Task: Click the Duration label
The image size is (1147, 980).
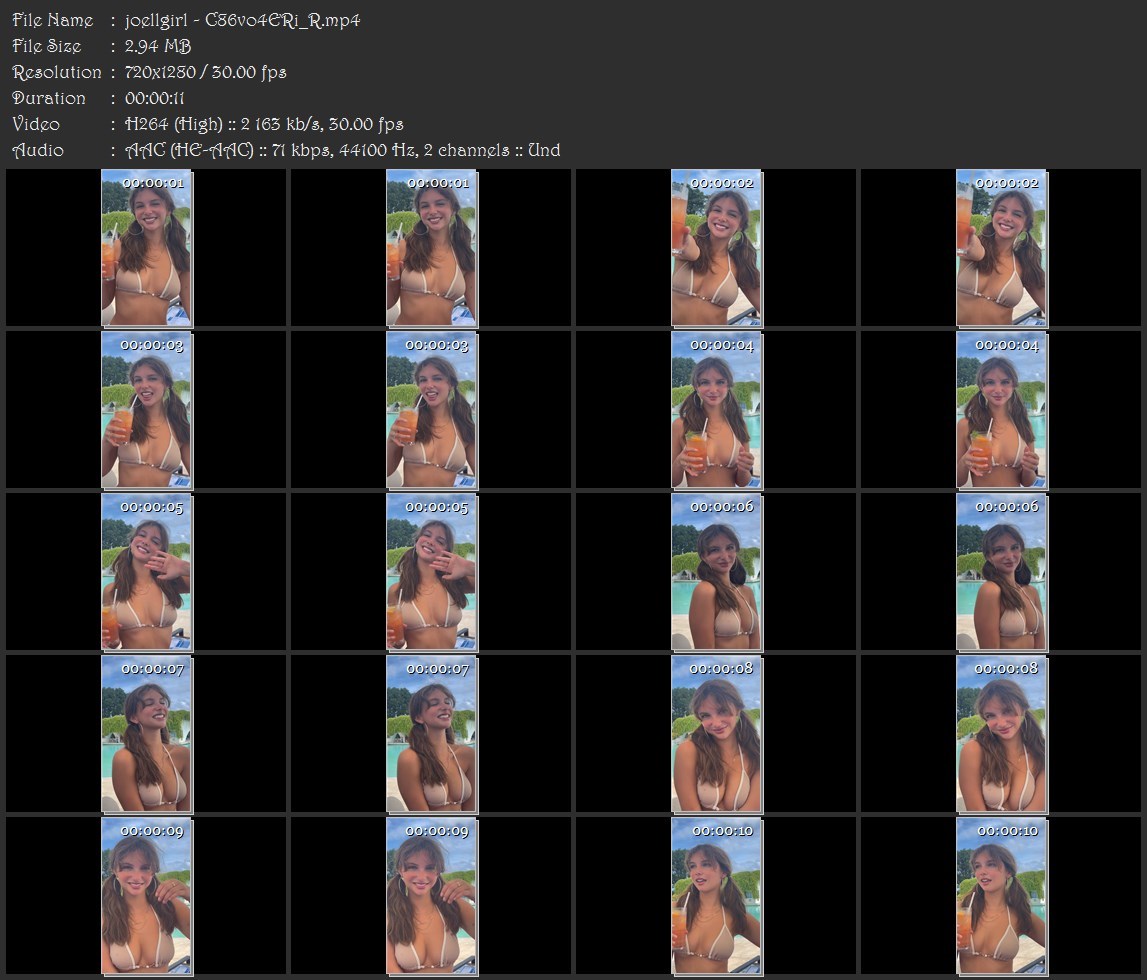Action: point(48,98)
